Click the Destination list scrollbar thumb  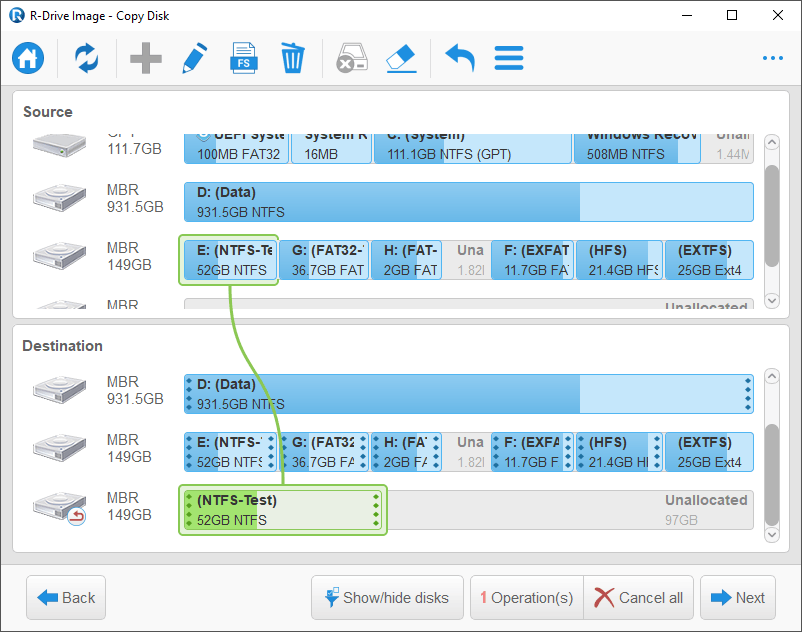click(772, 475)
